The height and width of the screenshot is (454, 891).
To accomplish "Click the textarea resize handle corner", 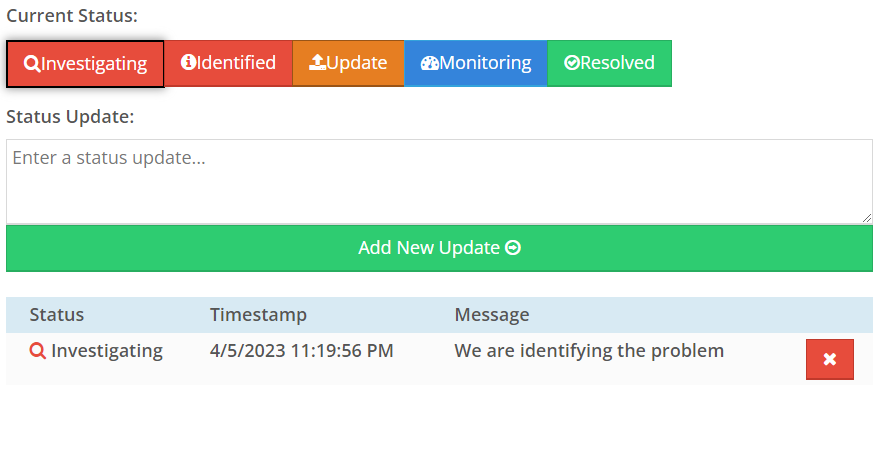I will [867, 218].
